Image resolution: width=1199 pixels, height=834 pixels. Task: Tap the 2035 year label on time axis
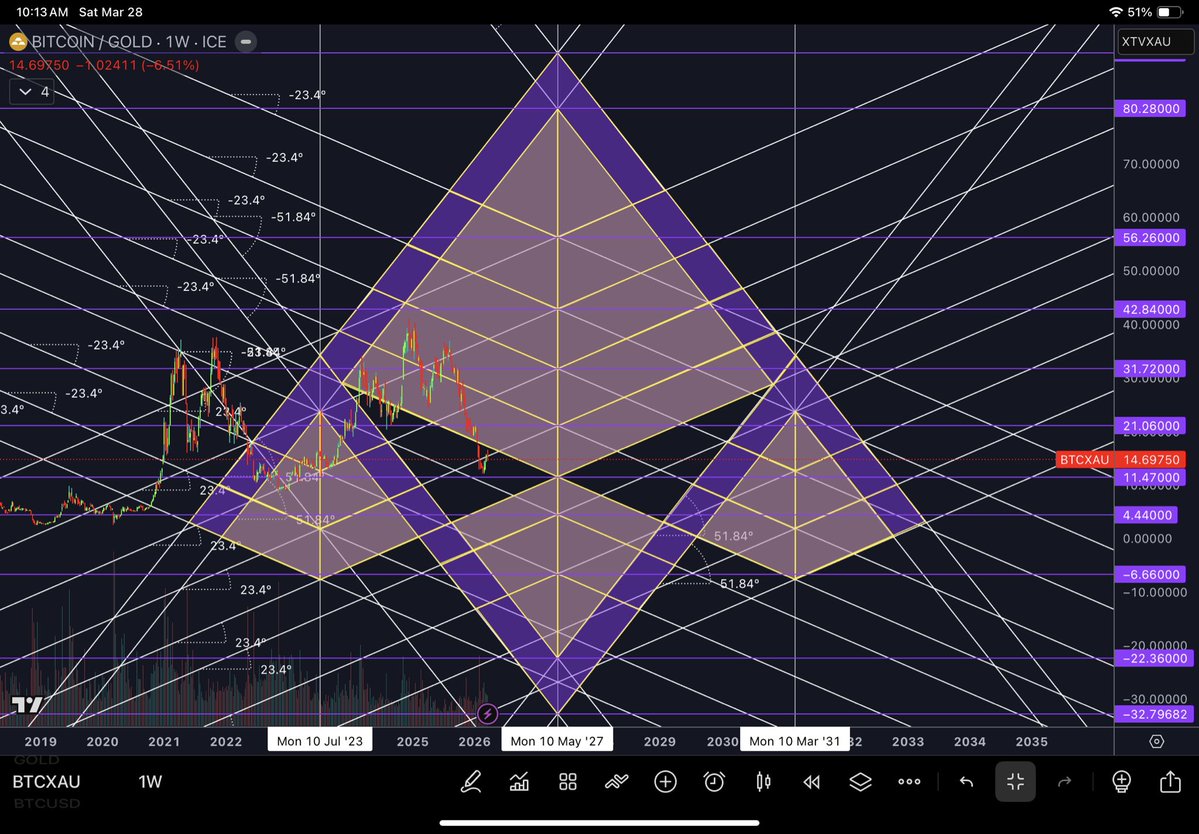coord(1032,742)
